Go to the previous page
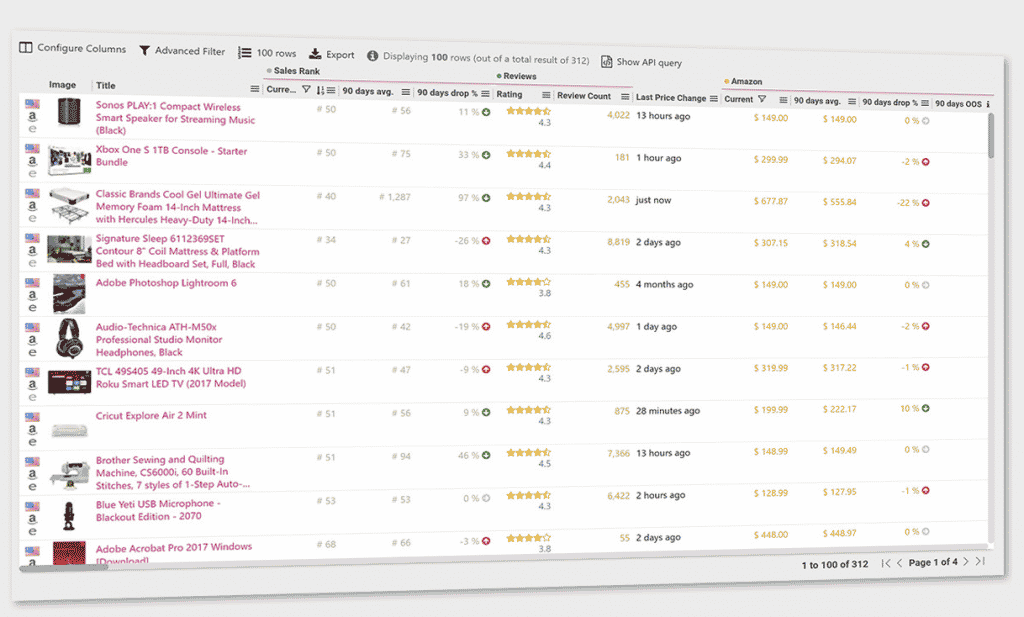 [899, 563]
